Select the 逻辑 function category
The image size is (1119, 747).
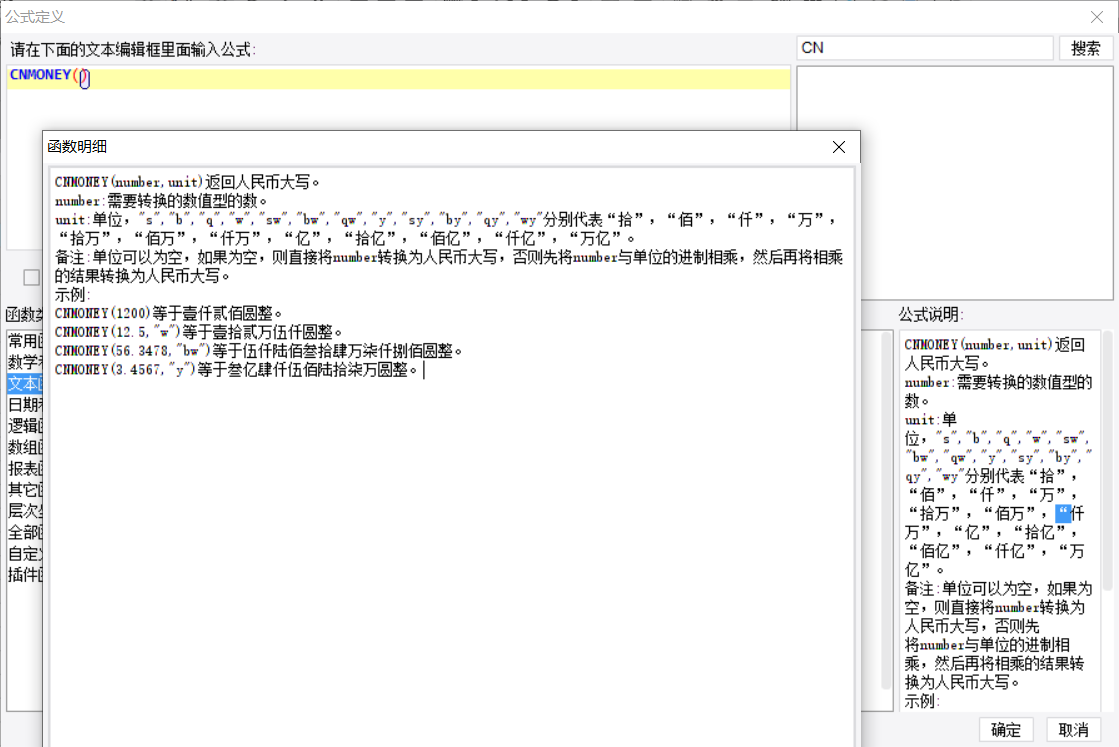[x=25, y=426]
